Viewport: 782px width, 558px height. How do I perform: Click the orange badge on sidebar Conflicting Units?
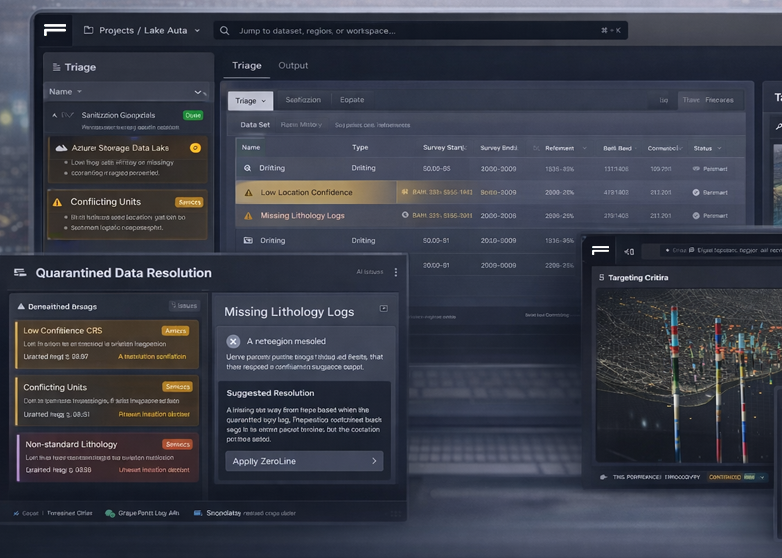[190, 202]
